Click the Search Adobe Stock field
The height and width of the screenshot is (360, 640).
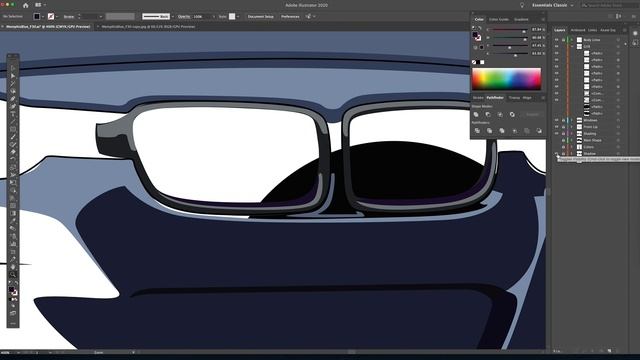(609, 5)
